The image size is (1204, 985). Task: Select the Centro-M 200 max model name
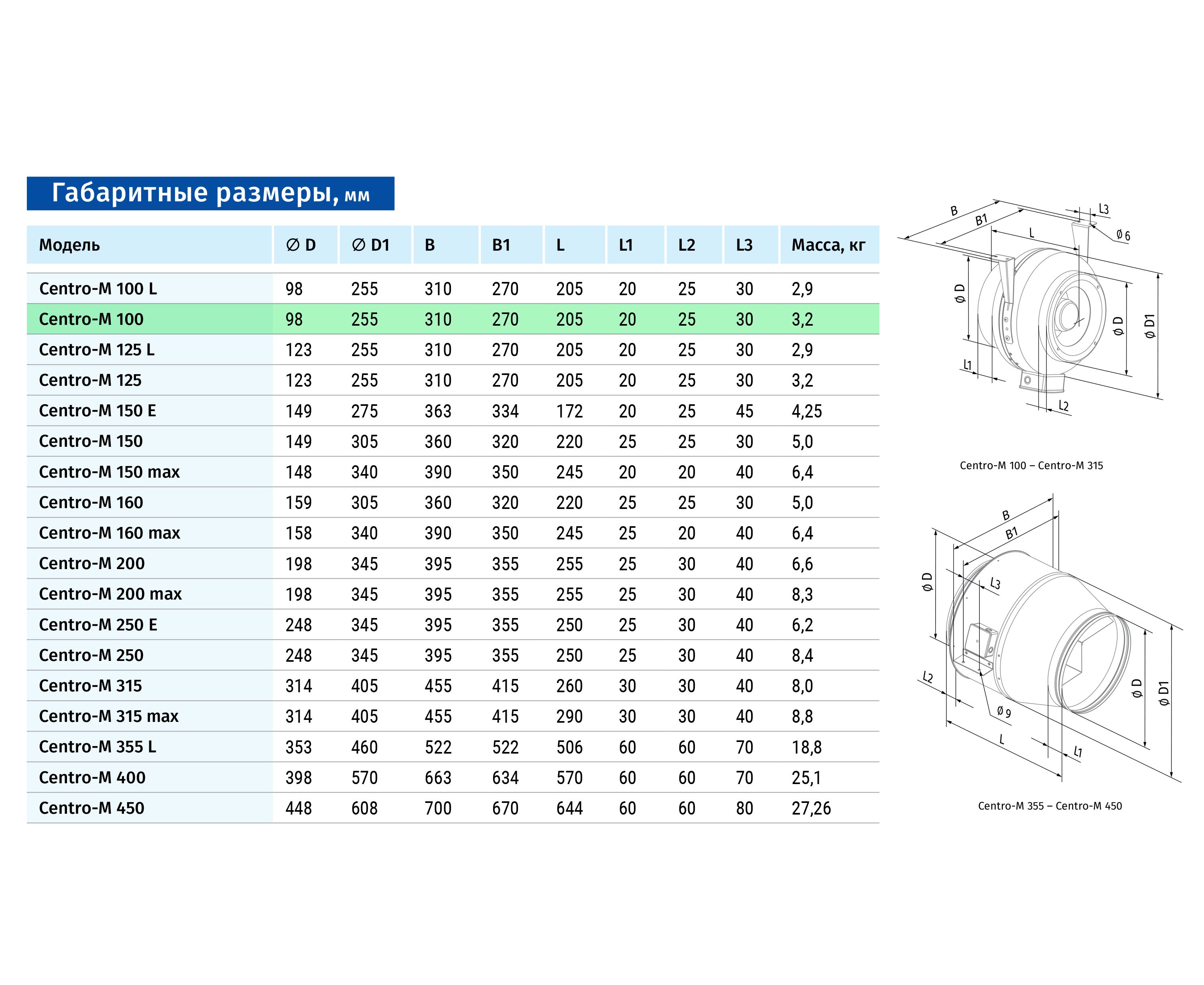coord(110,594)
